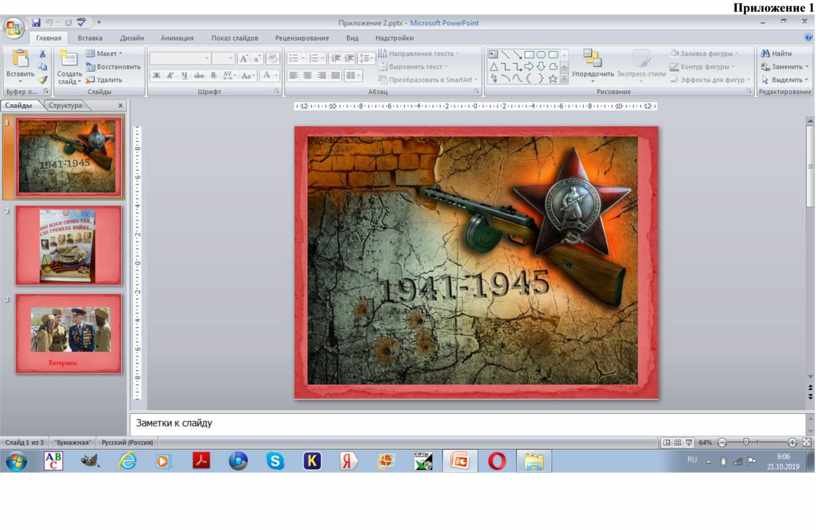Screen dimensions: 816x530
Task: Click the zoom in plus button
Action: pos(792,443)
